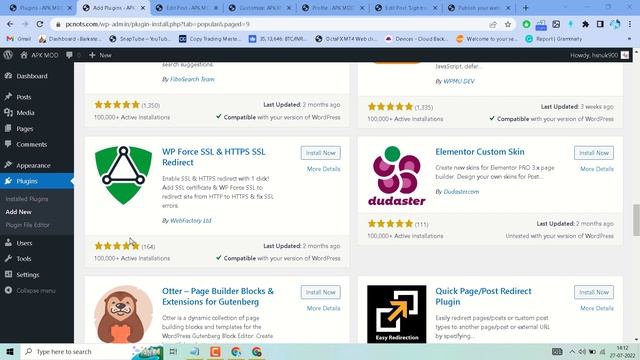The height and width of the screenshot is (360, 640).
Task: View More Details for Otter plugin
Action: click(x=323, y=308)
